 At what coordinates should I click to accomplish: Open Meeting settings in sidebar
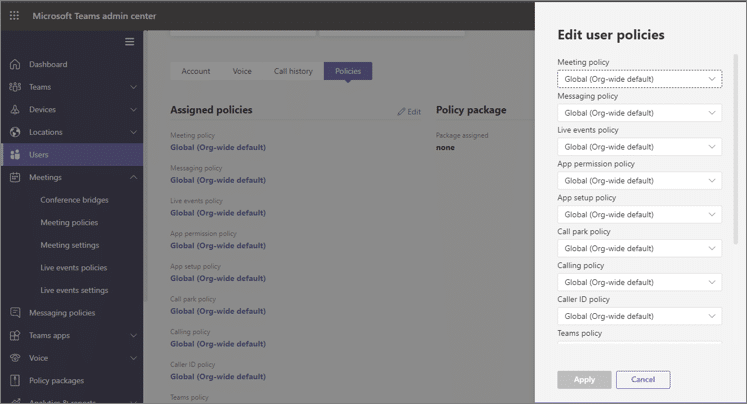(70, 245)
